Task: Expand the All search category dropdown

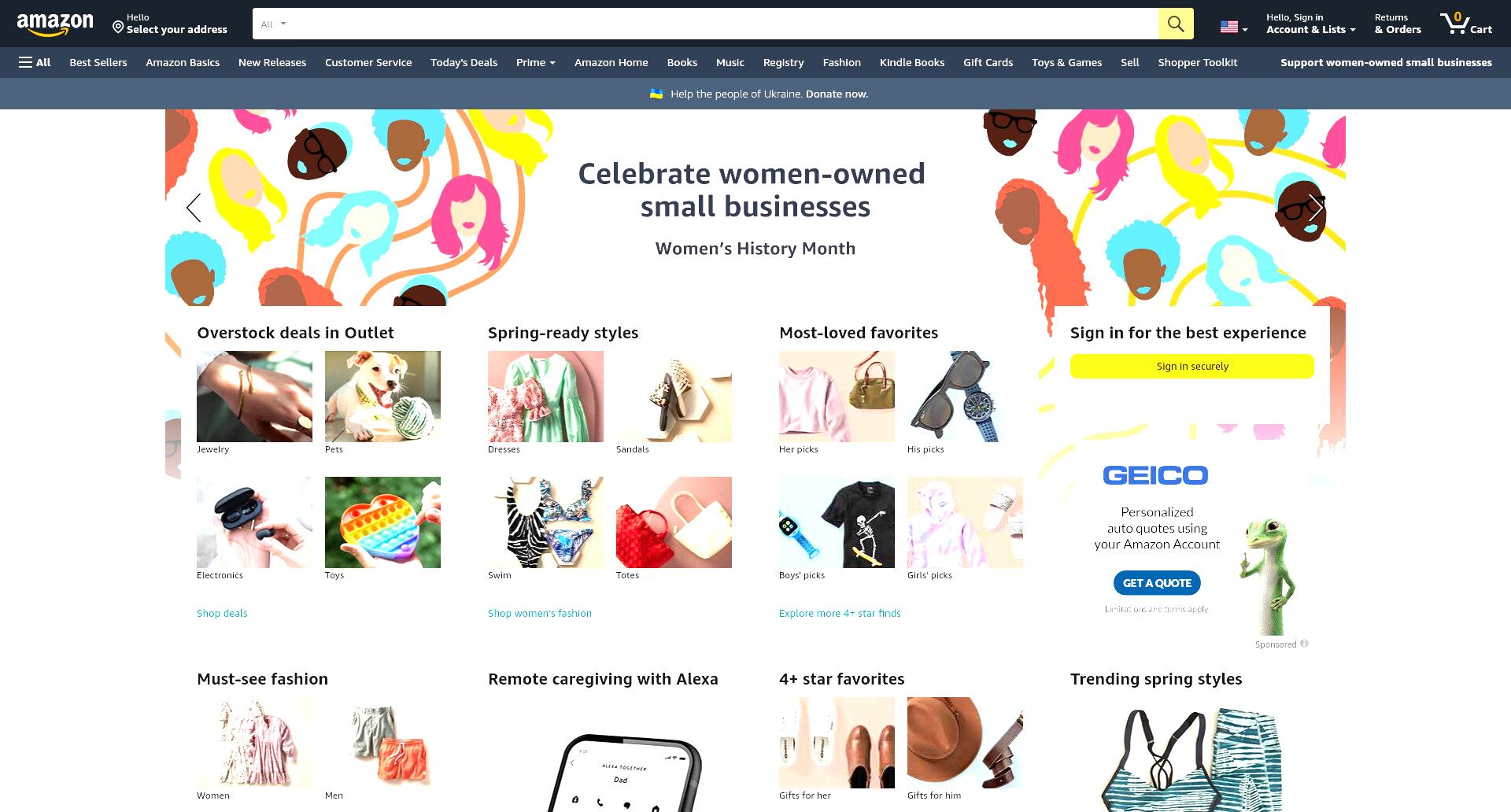Action: pos(273,24)
